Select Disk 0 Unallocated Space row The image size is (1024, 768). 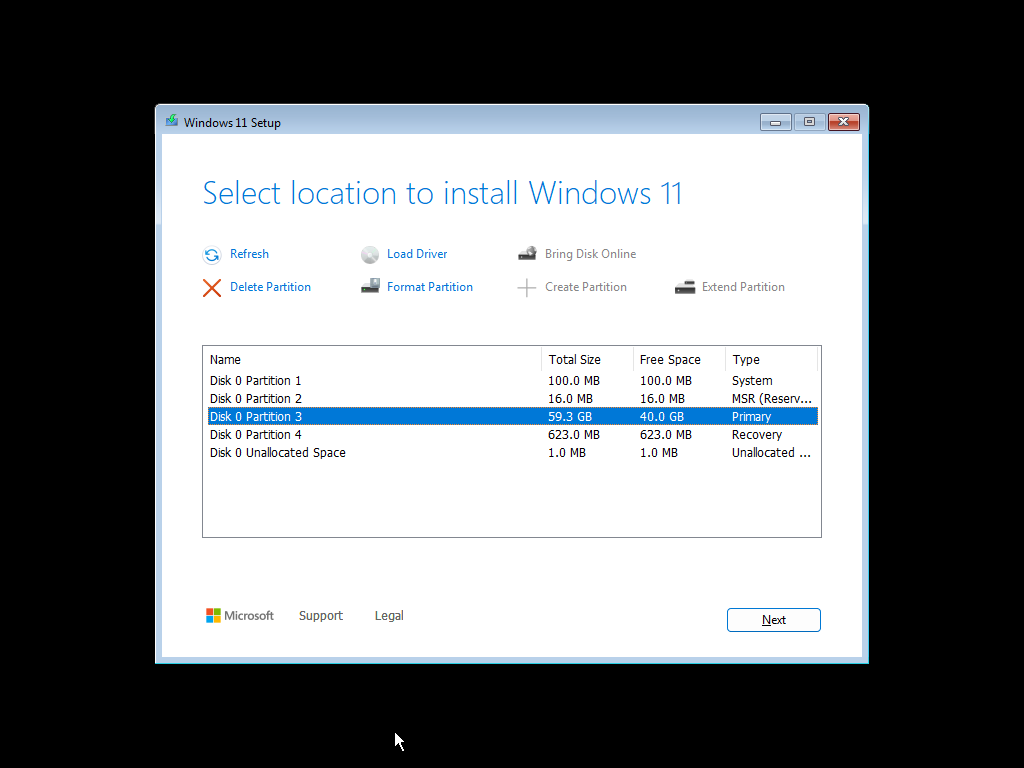513,453
